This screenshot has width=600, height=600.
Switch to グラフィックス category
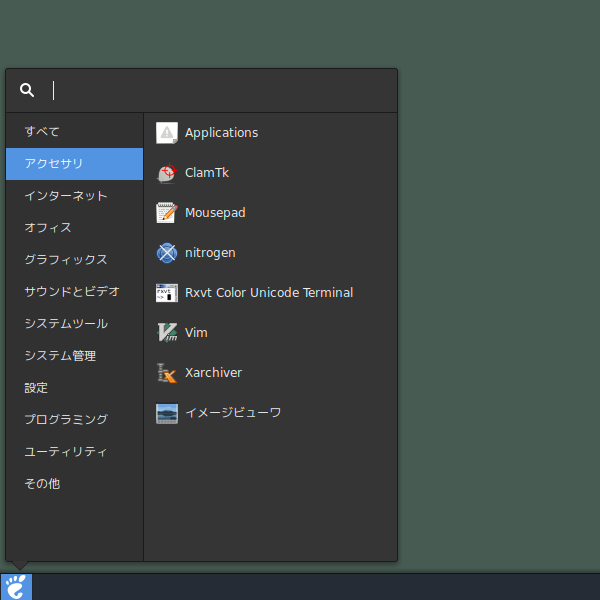point(75,260)
